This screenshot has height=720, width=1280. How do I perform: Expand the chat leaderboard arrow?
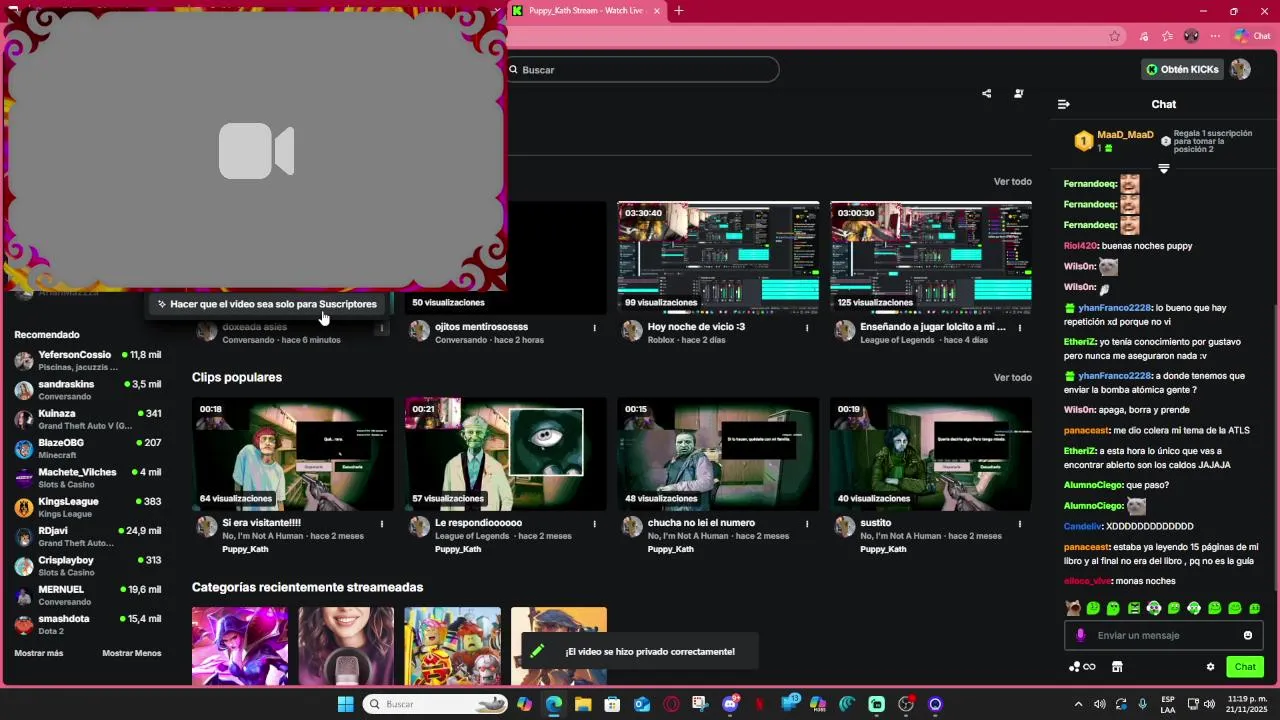click(1163, 169)
